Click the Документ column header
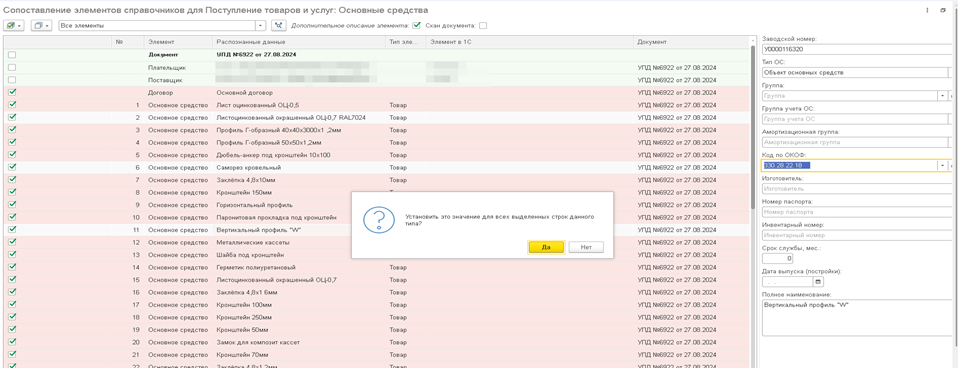The width and height of the screenshot is (958, 368). (x=690, y=42)
